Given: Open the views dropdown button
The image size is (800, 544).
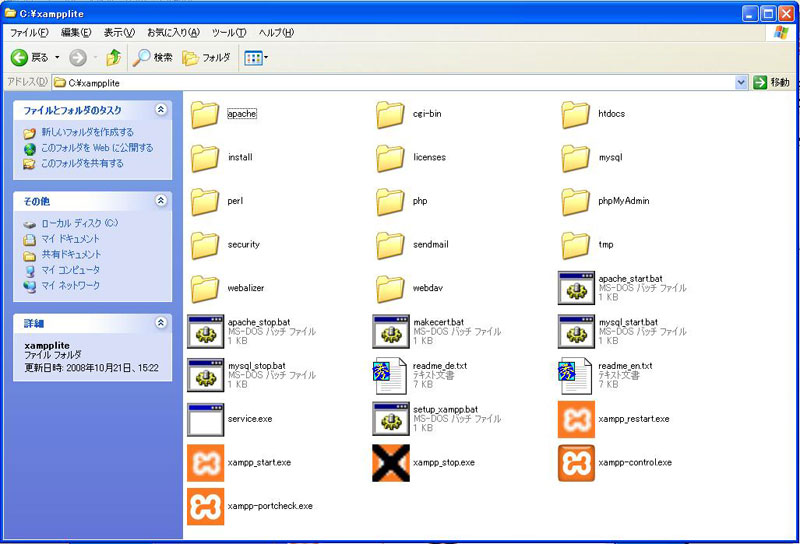Looking at the screenshot, I should pyautogui.click(x=256, y=58).
